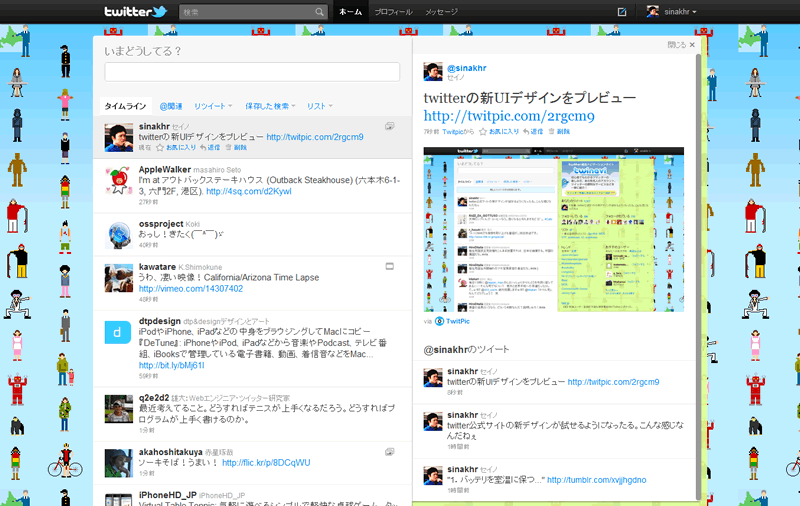Image resolution: width=800 pixels, height=506 pixels.
Task: Switch to the @関連 tab
Action: pos(171,106)
